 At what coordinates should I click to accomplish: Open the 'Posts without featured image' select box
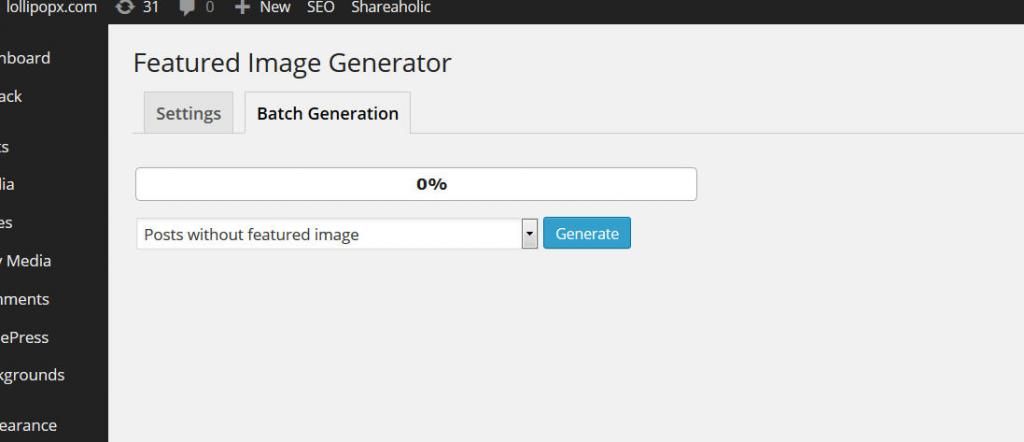337,234
